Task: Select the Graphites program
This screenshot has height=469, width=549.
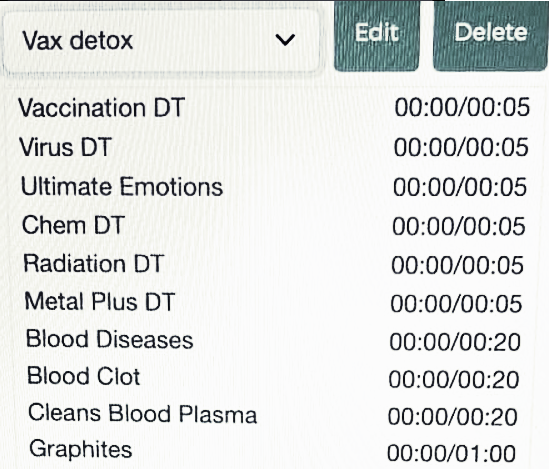Action: tap(81, 449)
